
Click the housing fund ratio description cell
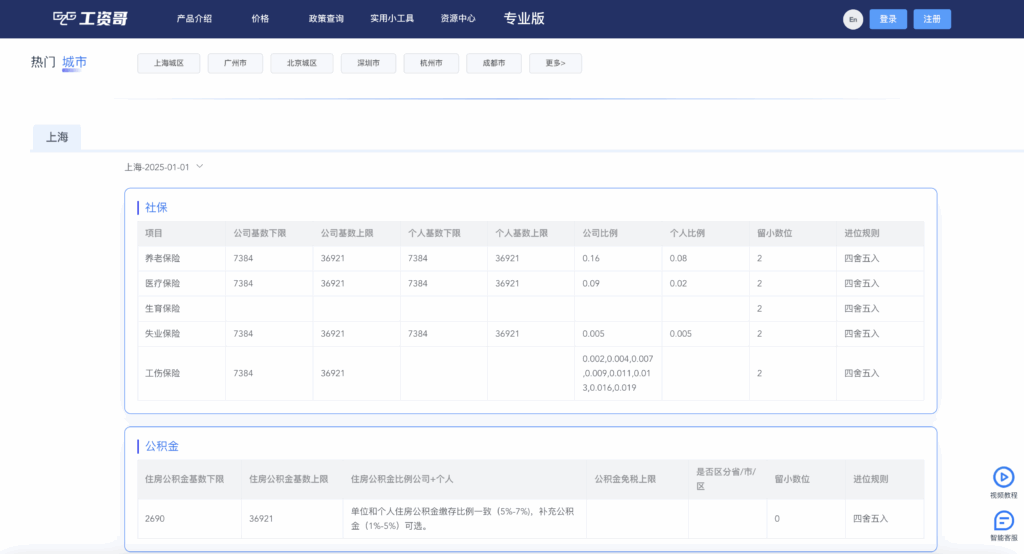pos(464,519)
